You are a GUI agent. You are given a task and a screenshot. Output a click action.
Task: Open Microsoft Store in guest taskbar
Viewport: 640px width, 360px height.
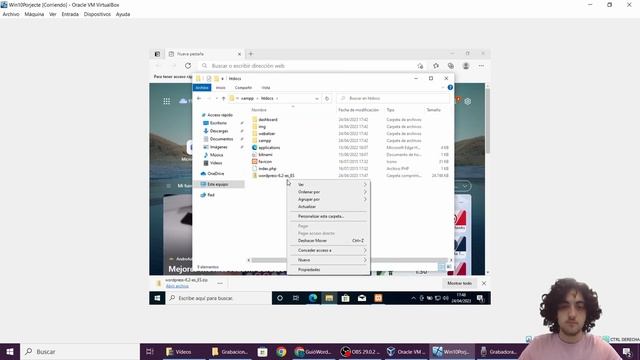[x=345, y=298]
